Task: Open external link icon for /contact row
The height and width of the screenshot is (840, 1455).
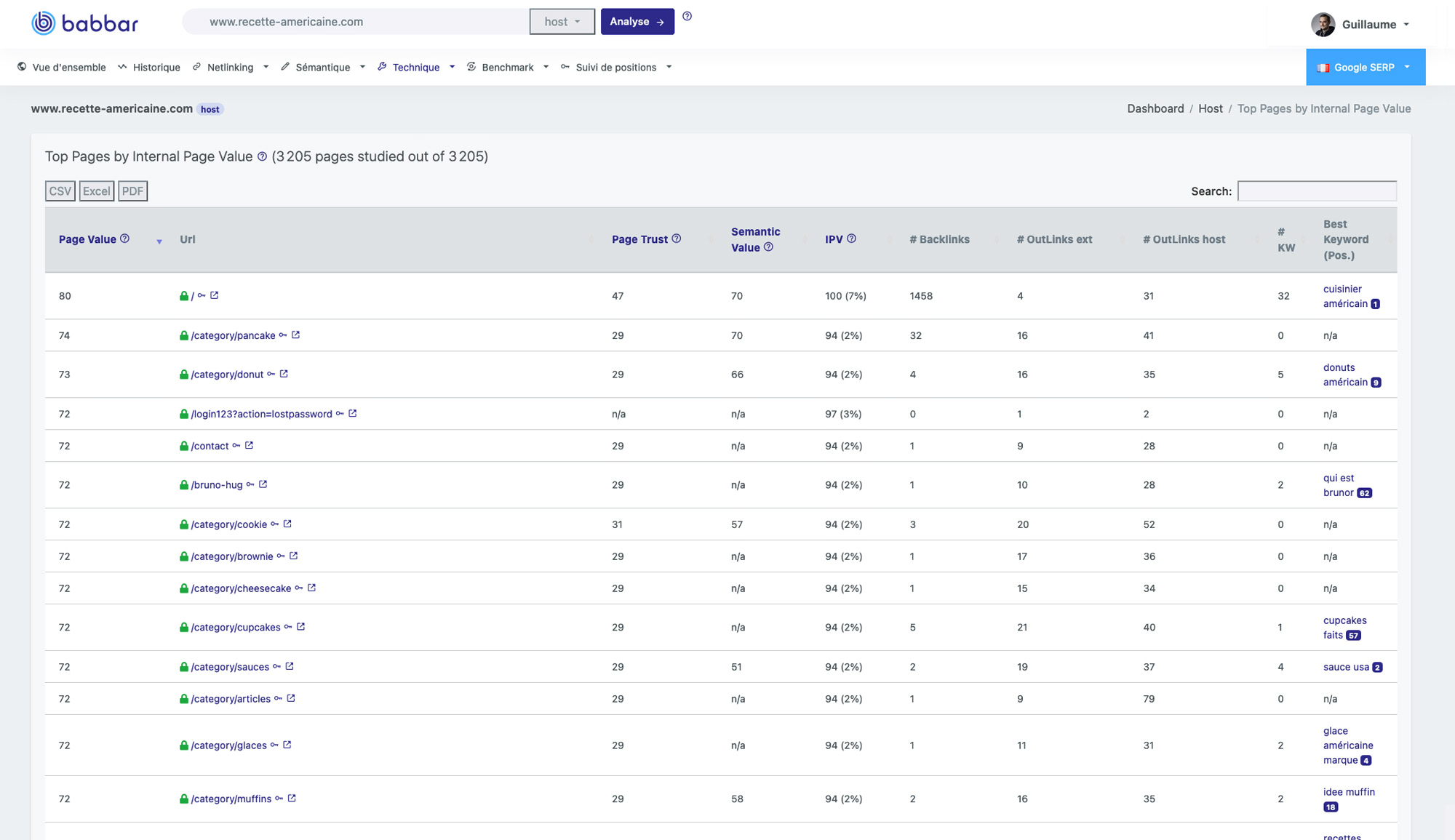Action: point(249,446)
